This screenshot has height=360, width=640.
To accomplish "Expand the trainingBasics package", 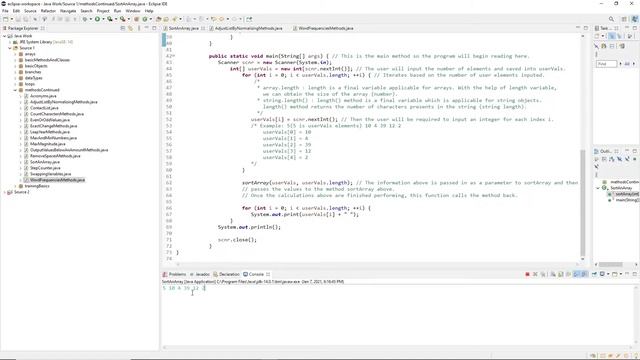I will [16, 186].
